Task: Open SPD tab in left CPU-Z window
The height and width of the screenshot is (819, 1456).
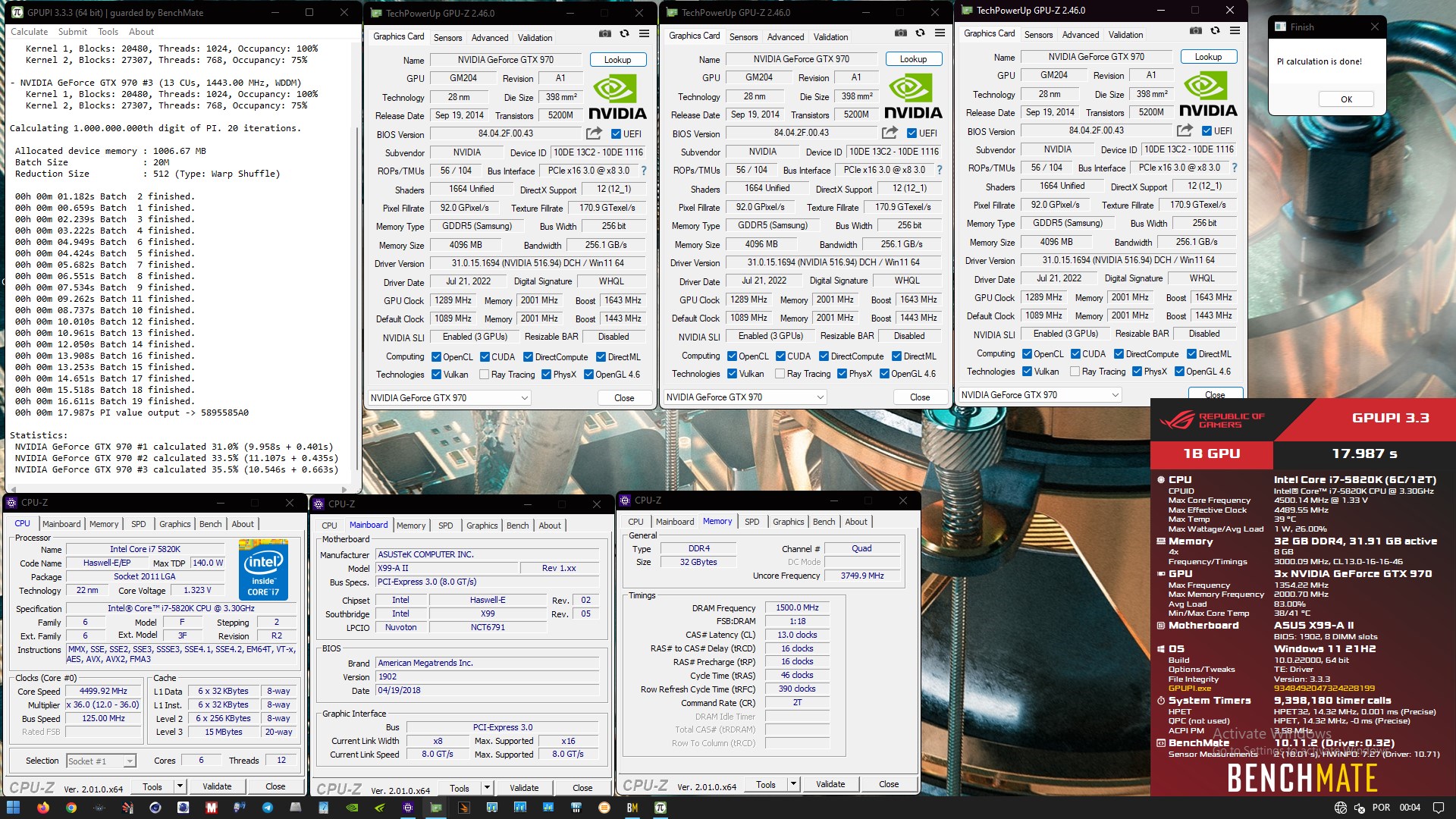Action: click(138, 524)
